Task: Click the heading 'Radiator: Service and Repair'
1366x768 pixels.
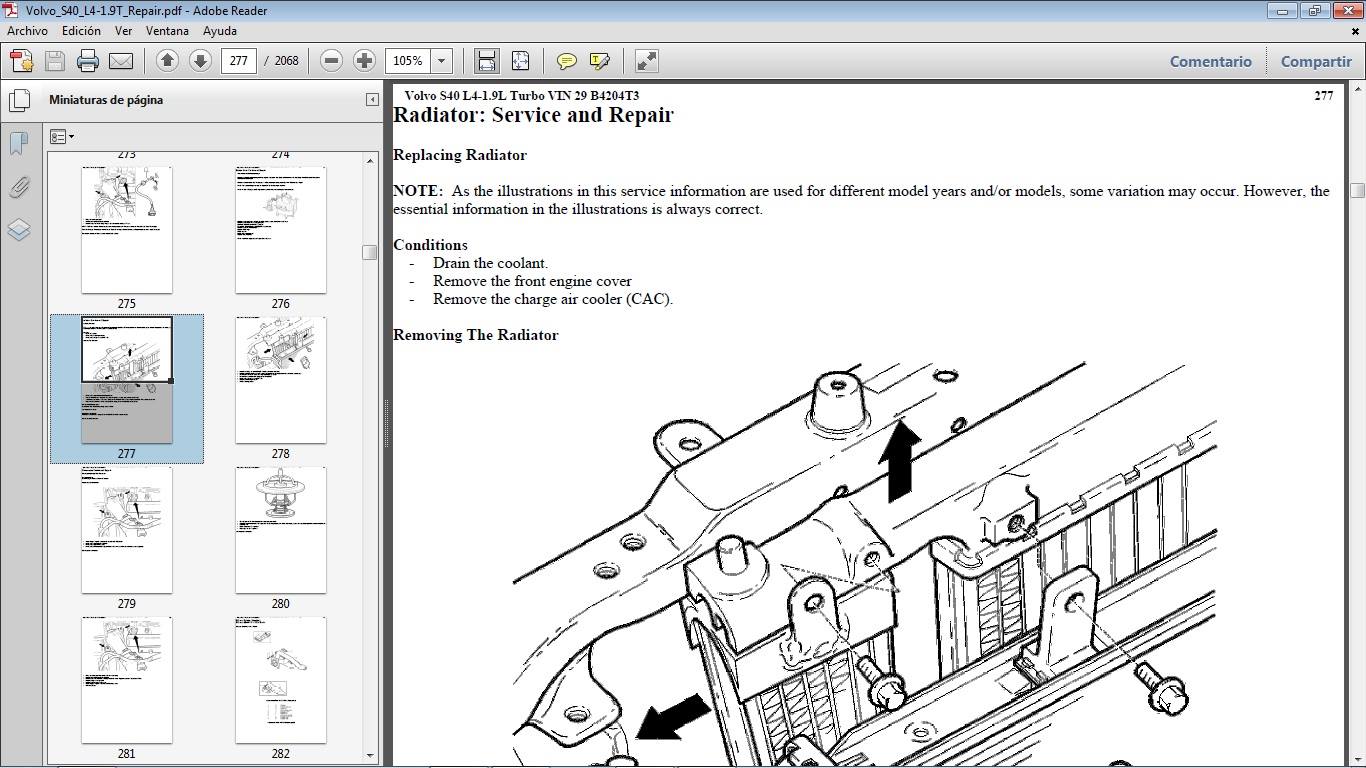Action: [533, 115]
